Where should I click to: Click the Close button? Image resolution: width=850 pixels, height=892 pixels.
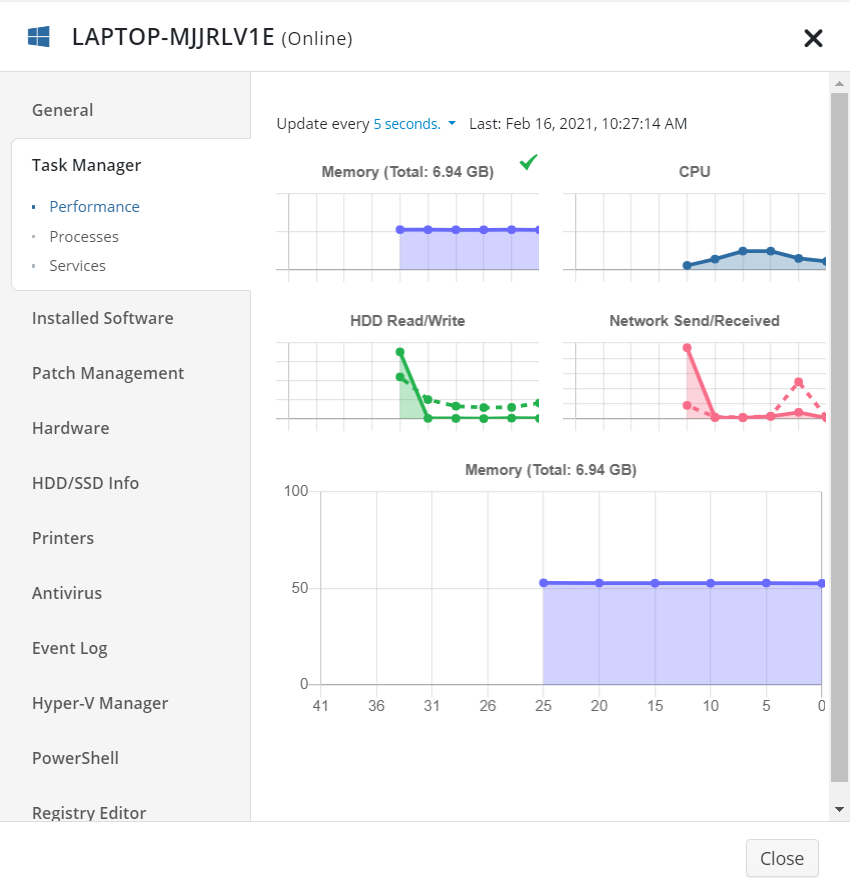(x=781, y=858)
